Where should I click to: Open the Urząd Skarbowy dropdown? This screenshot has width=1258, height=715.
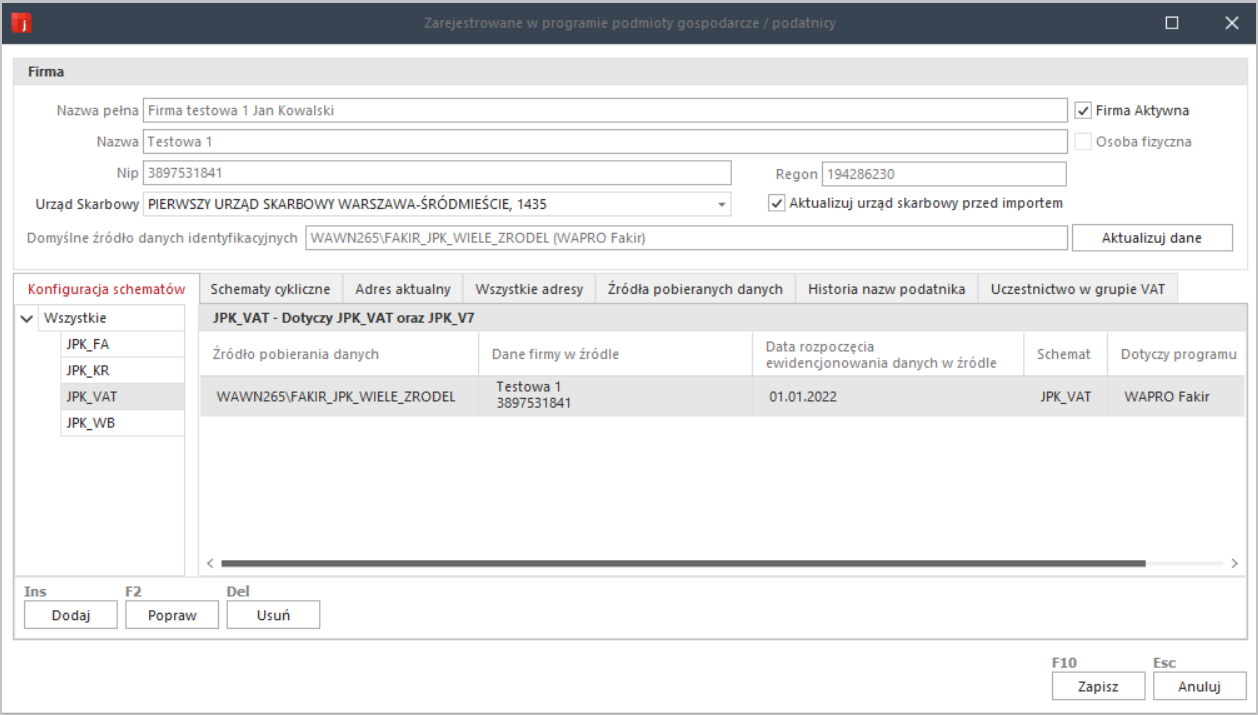tap(720, 205)
